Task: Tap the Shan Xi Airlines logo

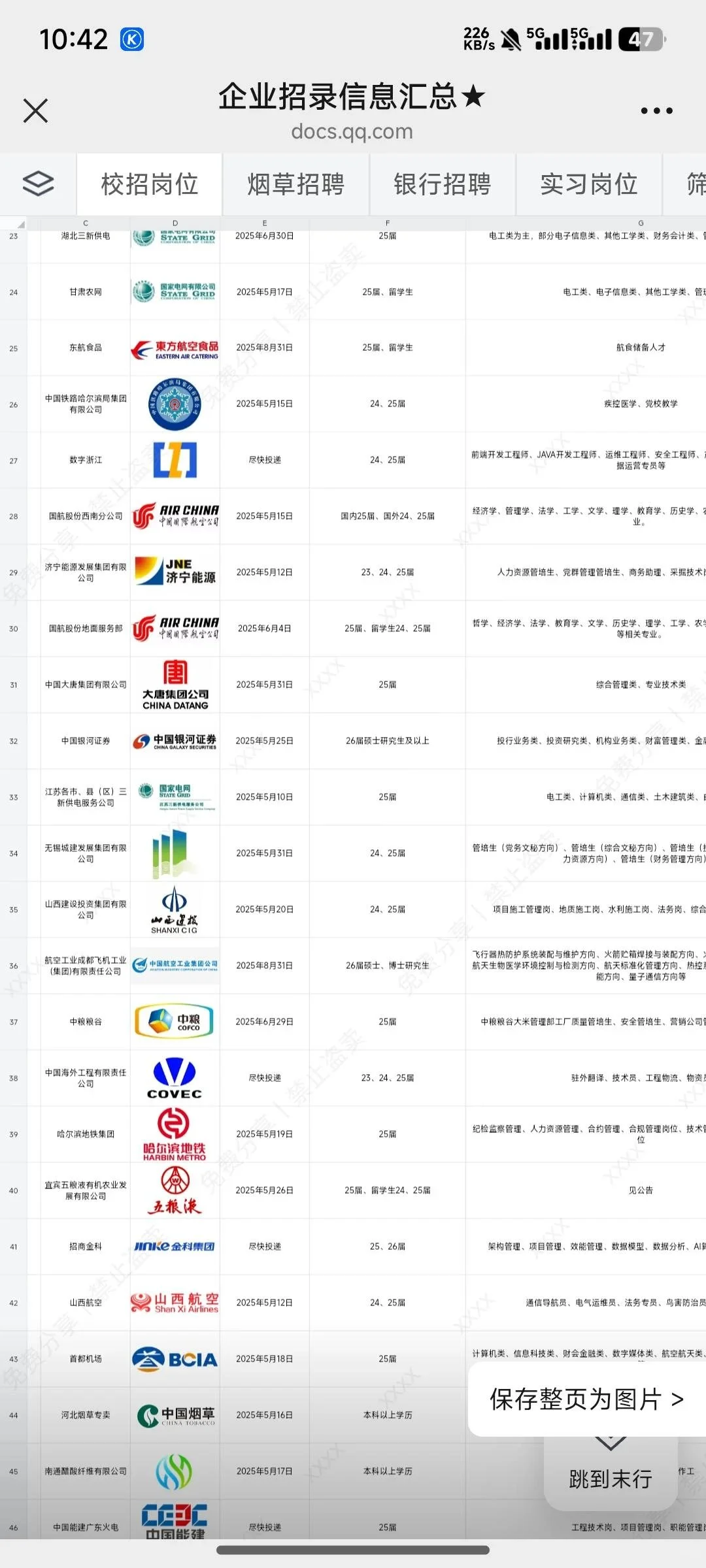Action: click(175, 1303)
